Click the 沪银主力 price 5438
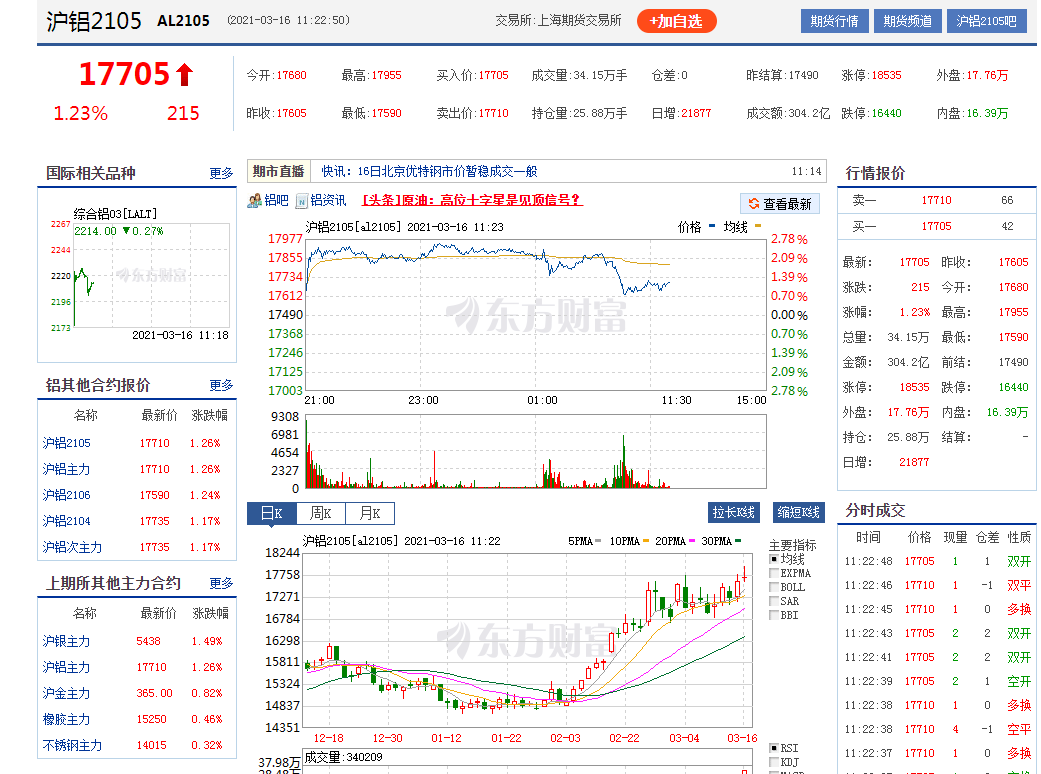1041x774 pixels. [x=148, y=641]
